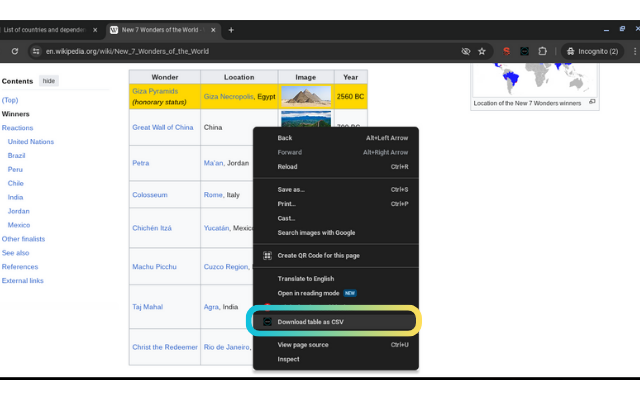Screen dimensions: 640x400
Task: Enlarge the world map of winners
Action: pyautogui.click(x=592, y=102)
